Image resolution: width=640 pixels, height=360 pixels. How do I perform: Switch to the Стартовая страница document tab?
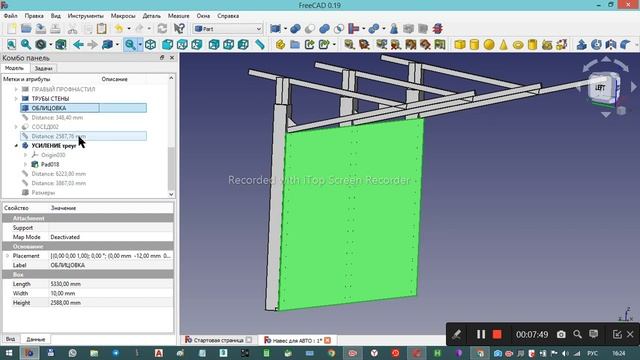(218, 340)
